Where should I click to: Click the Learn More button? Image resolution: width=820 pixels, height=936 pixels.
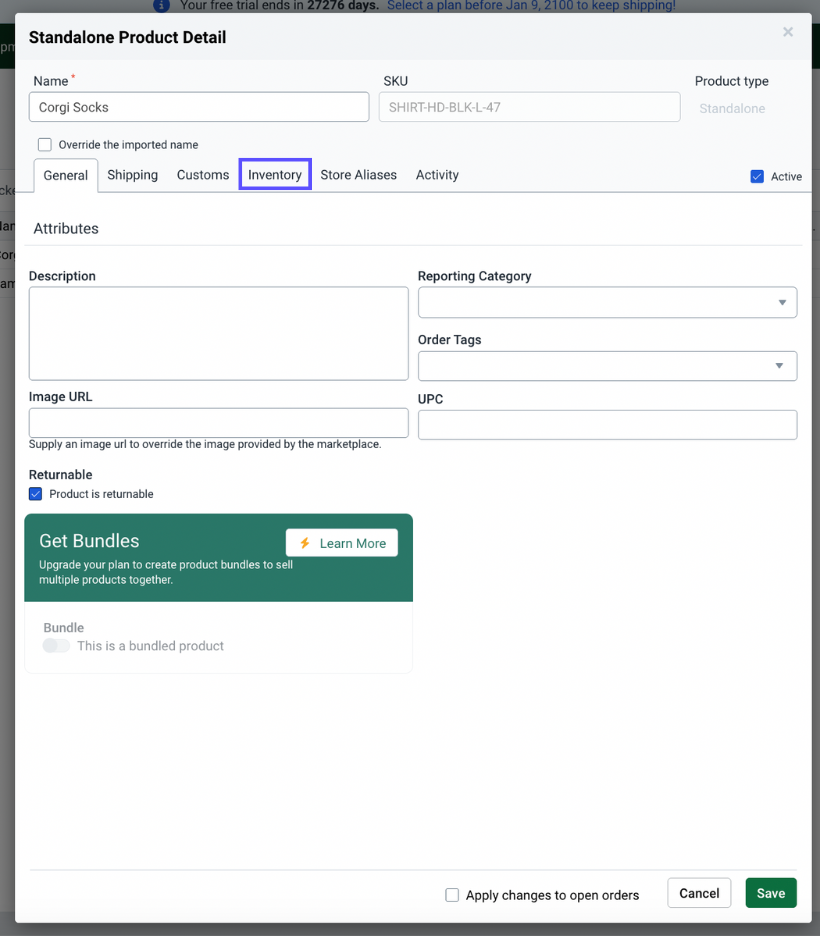pos(342,543)
